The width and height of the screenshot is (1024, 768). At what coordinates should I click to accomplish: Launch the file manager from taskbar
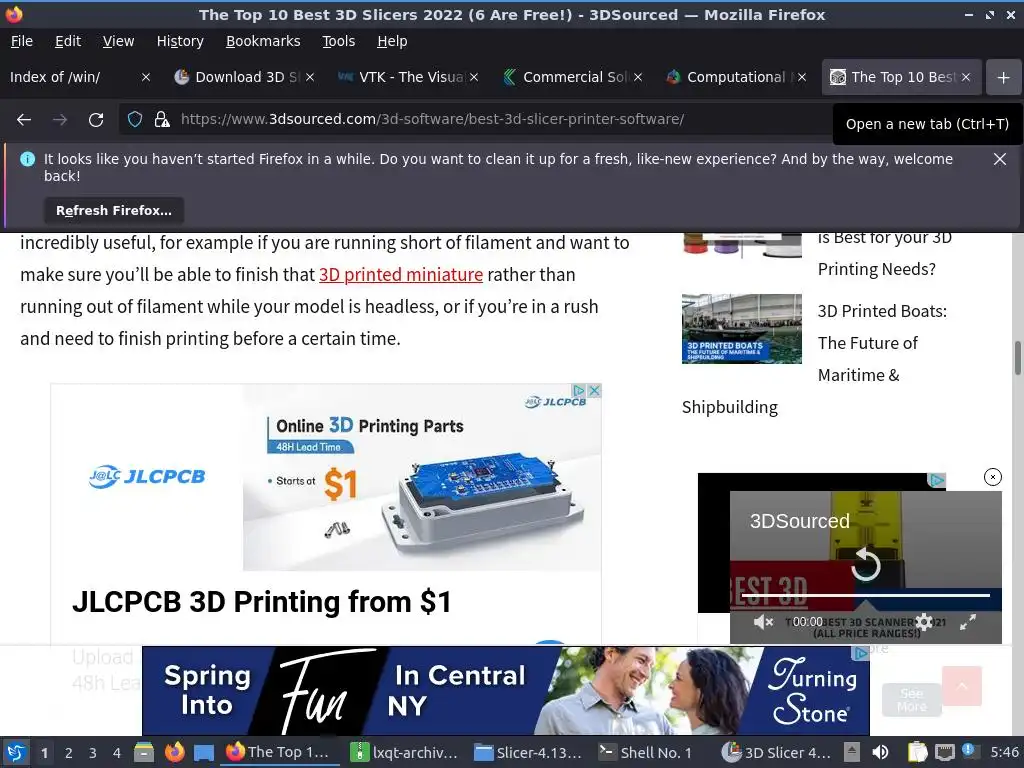(x=144, y=752)
